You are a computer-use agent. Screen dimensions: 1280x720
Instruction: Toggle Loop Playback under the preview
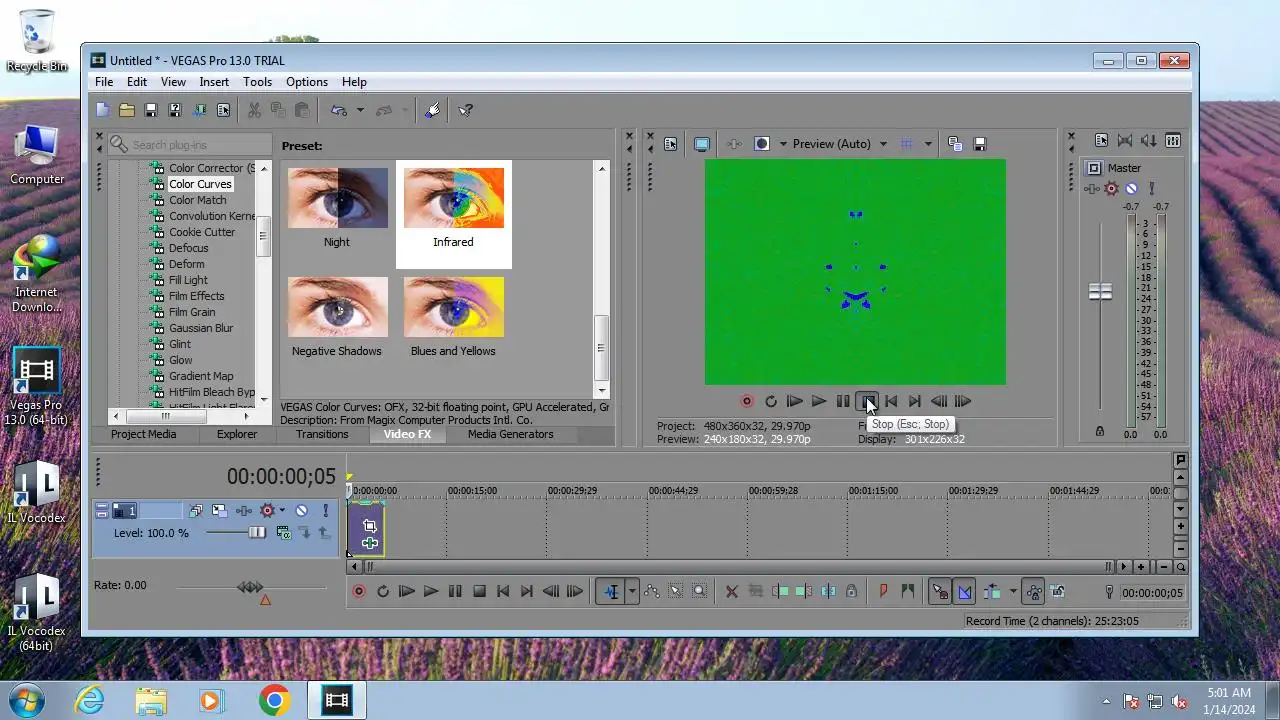(x=771, y=401)
